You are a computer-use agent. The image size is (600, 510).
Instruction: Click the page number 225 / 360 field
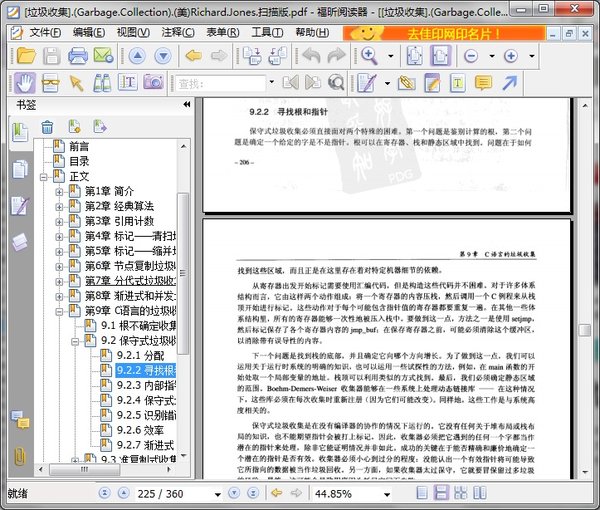174,494
